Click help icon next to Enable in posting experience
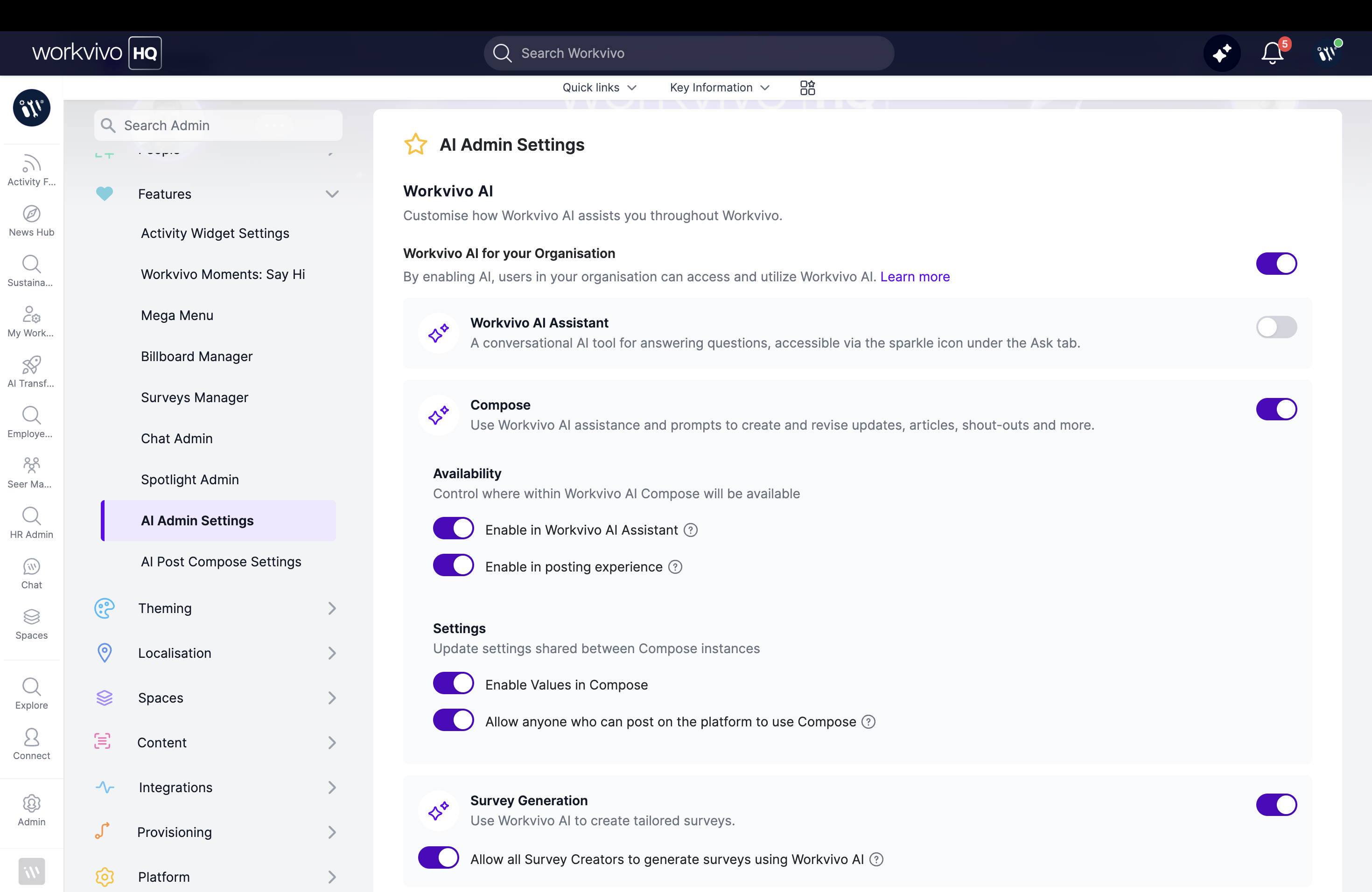The image size is (1372, 892). [x=675, y=567]
